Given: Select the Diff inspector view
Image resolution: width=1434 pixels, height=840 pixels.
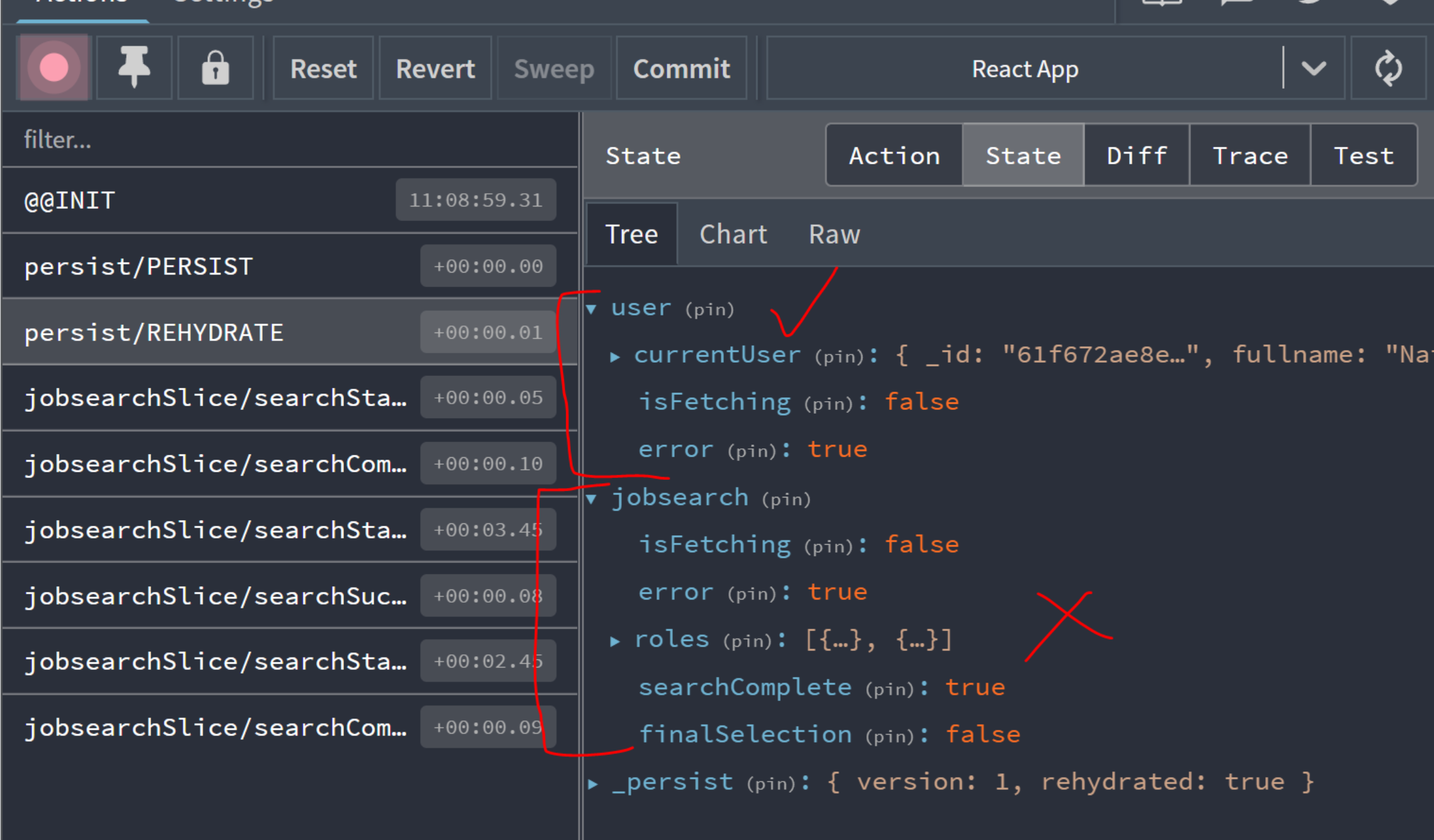Looking at the screenshot, I should click(1137, 156).
